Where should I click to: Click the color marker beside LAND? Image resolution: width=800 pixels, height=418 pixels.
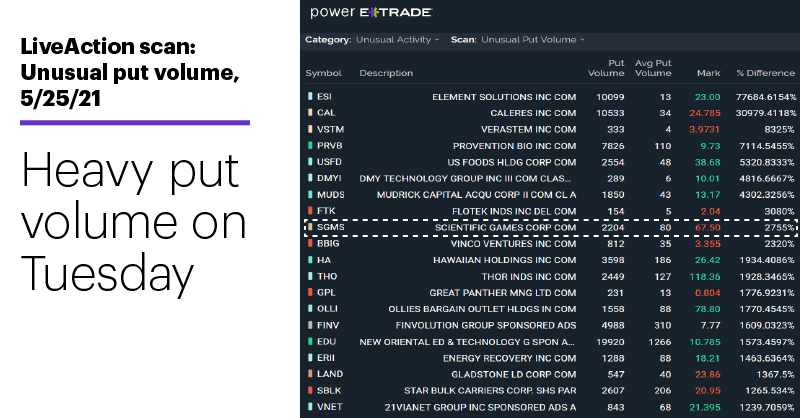pyautogui.click(x=310, y=374)
